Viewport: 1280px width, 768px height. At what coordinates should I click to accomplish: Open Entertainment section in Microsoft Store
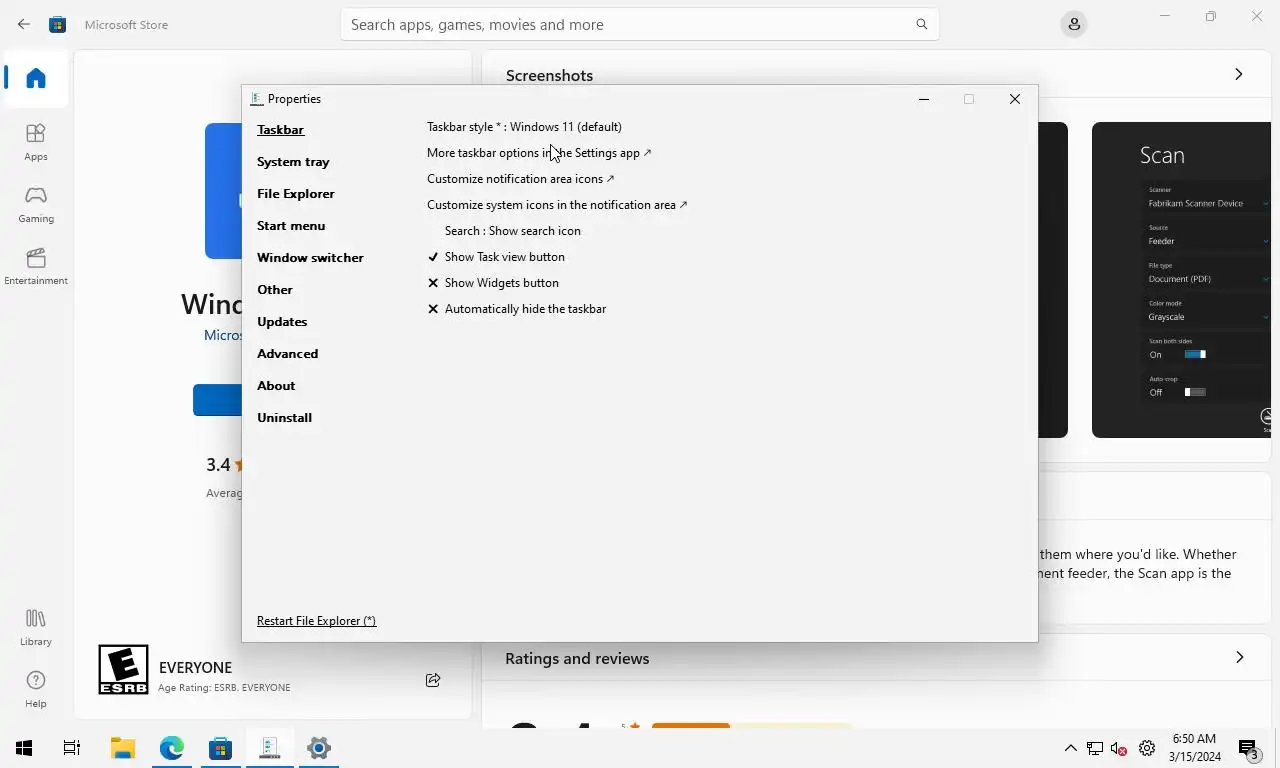coord(36,266)
